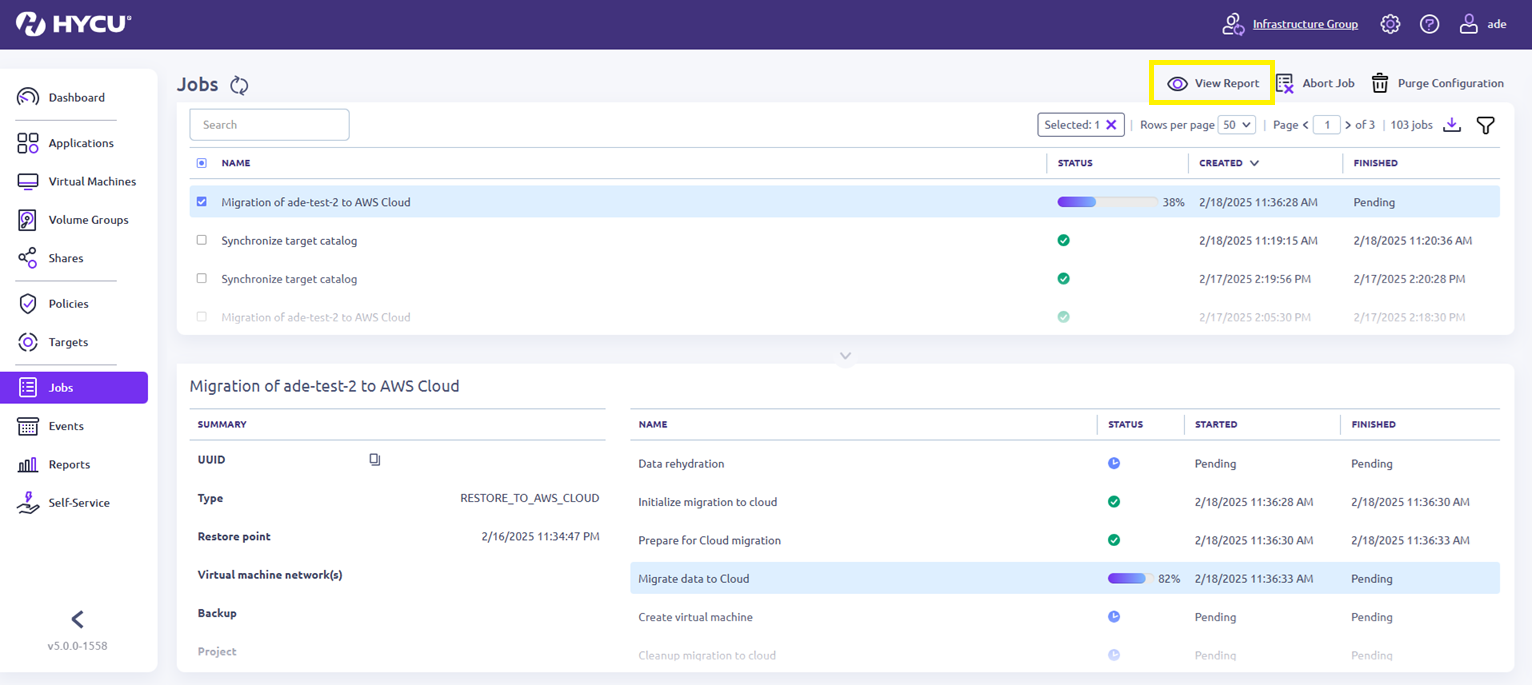Collapse the job detail pane chevron
The height and width of the screenshot is (685, 1532).
click(x=845, y=355)
